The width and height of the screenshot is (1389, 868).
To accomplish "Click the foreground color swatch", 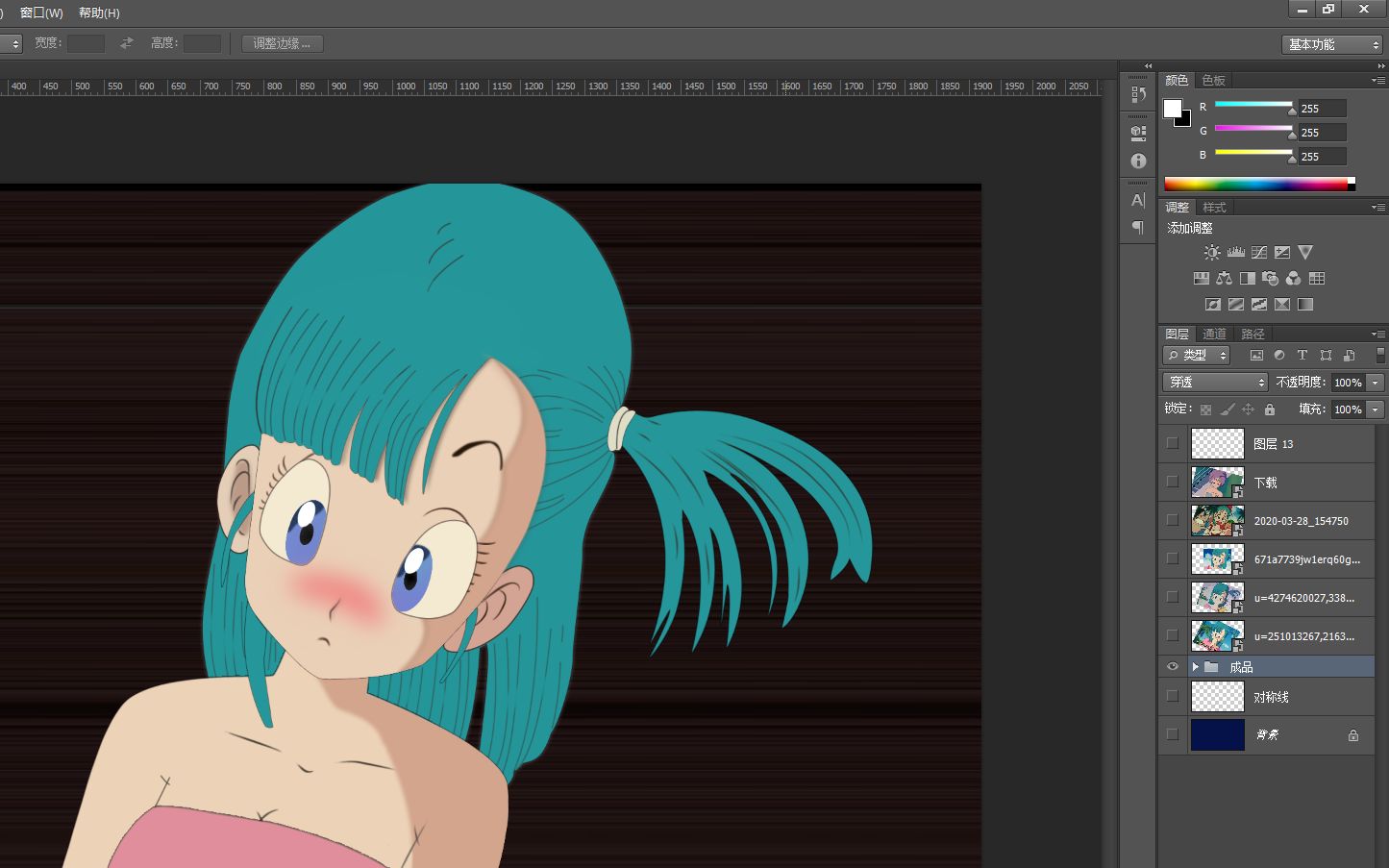I will (1173, 109).
